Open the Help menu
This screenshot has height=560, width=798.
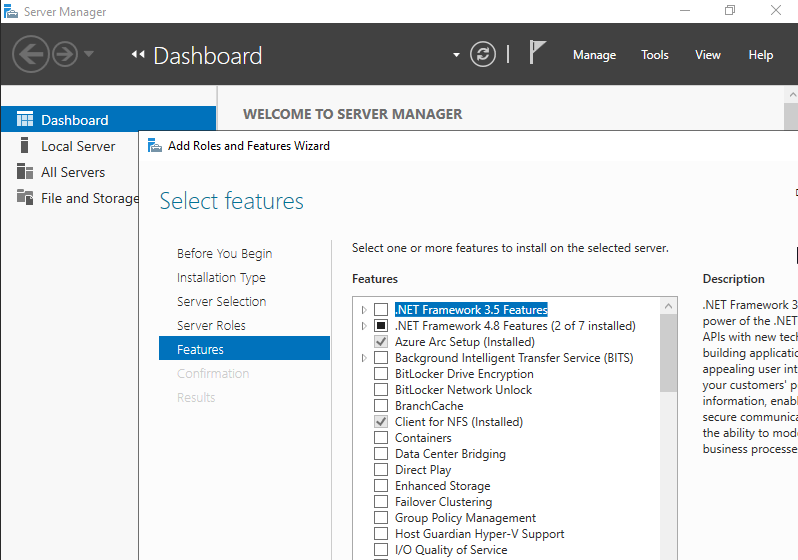click(x=760, y=55)
